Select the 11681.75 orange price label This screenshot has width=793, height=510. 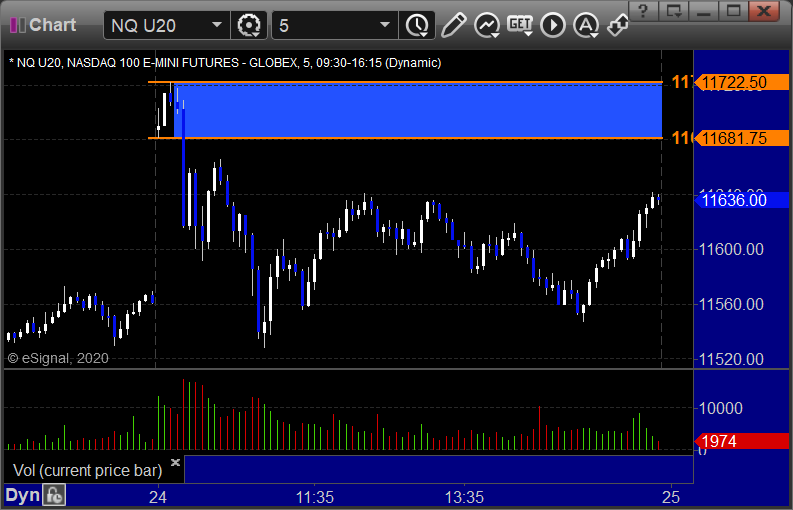click(741, 138)
